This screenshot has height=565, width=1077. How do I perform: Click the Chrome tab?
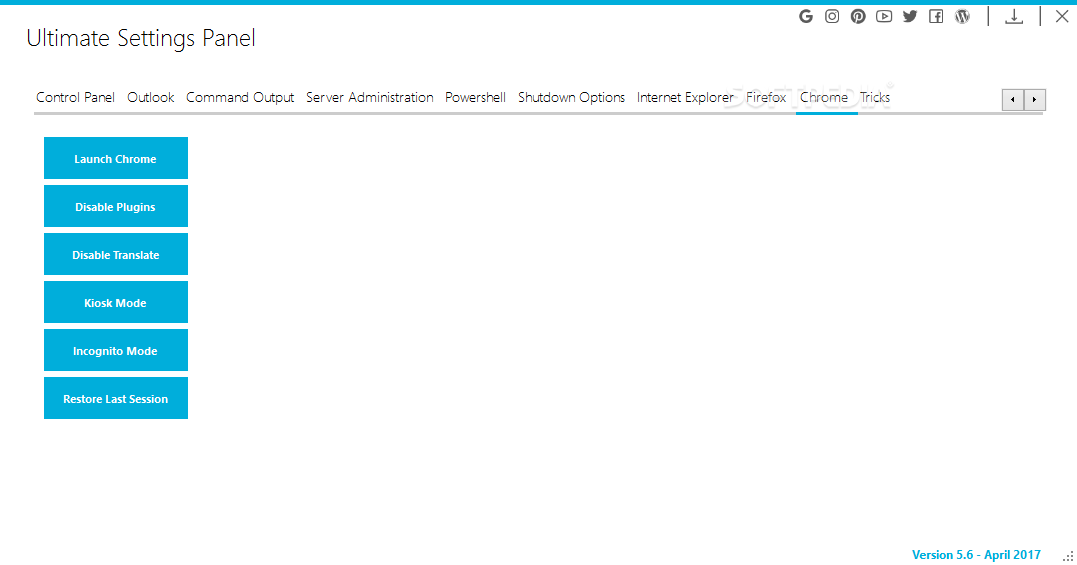click(824, 97)
